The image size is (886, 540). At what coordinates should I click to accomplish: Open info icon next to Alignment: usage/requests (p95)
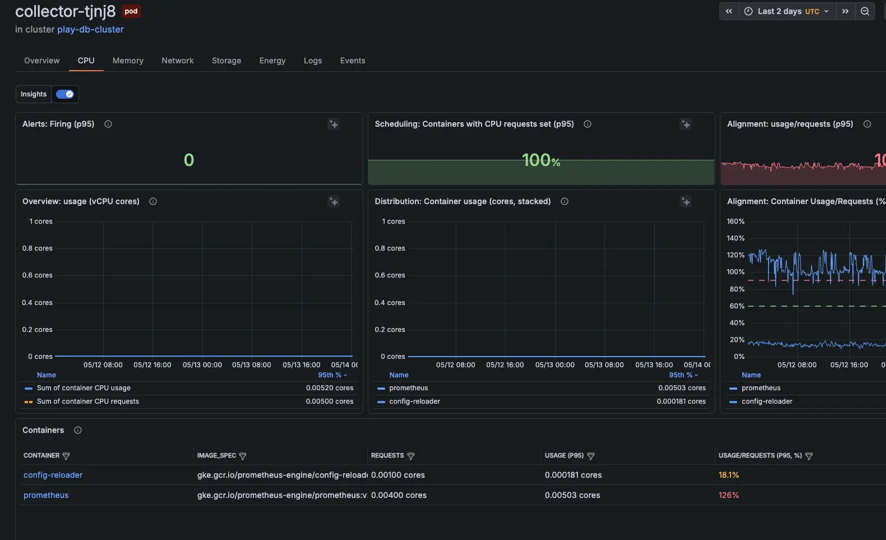click(867, 124)
